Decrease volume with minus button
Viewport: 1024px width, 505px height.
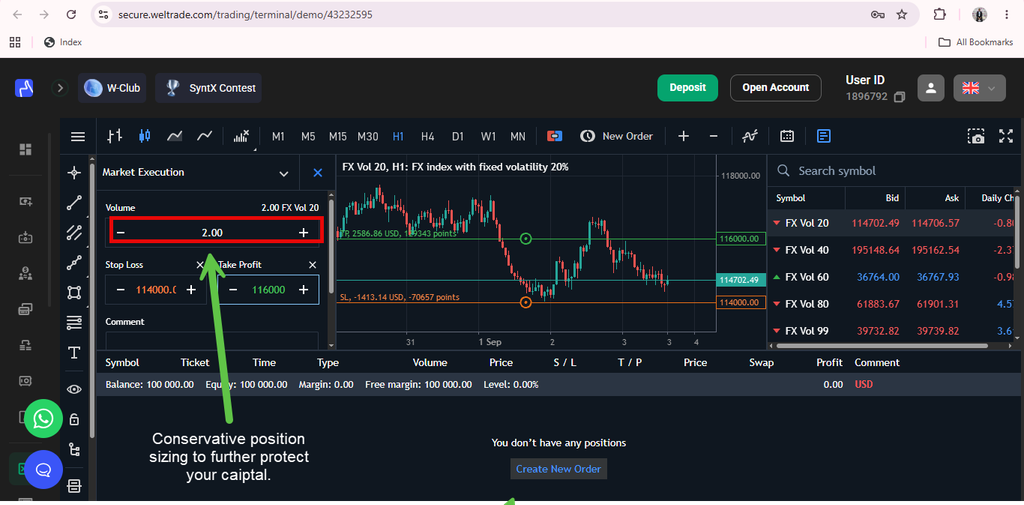pyautogui.click(x=121, y=233)
